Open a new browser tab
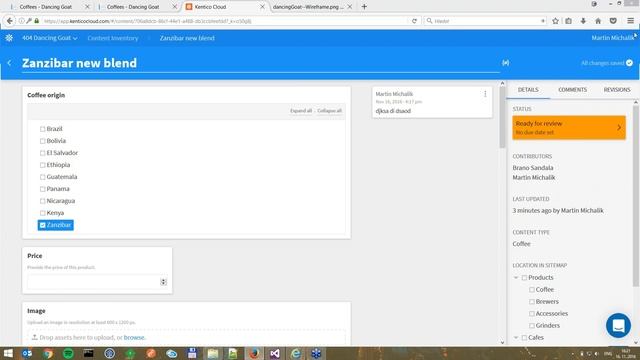Screen dimensions: 640x360 pyautogui.click(x=364, y=7)
